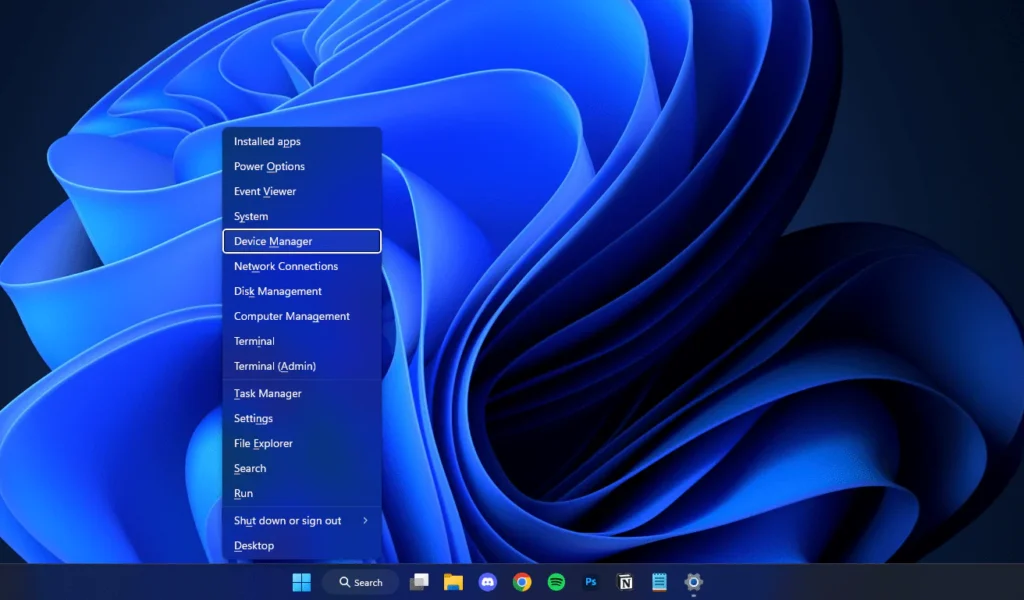
Task: Click the taskbar Search box
Action: click(x=362, y=582)
